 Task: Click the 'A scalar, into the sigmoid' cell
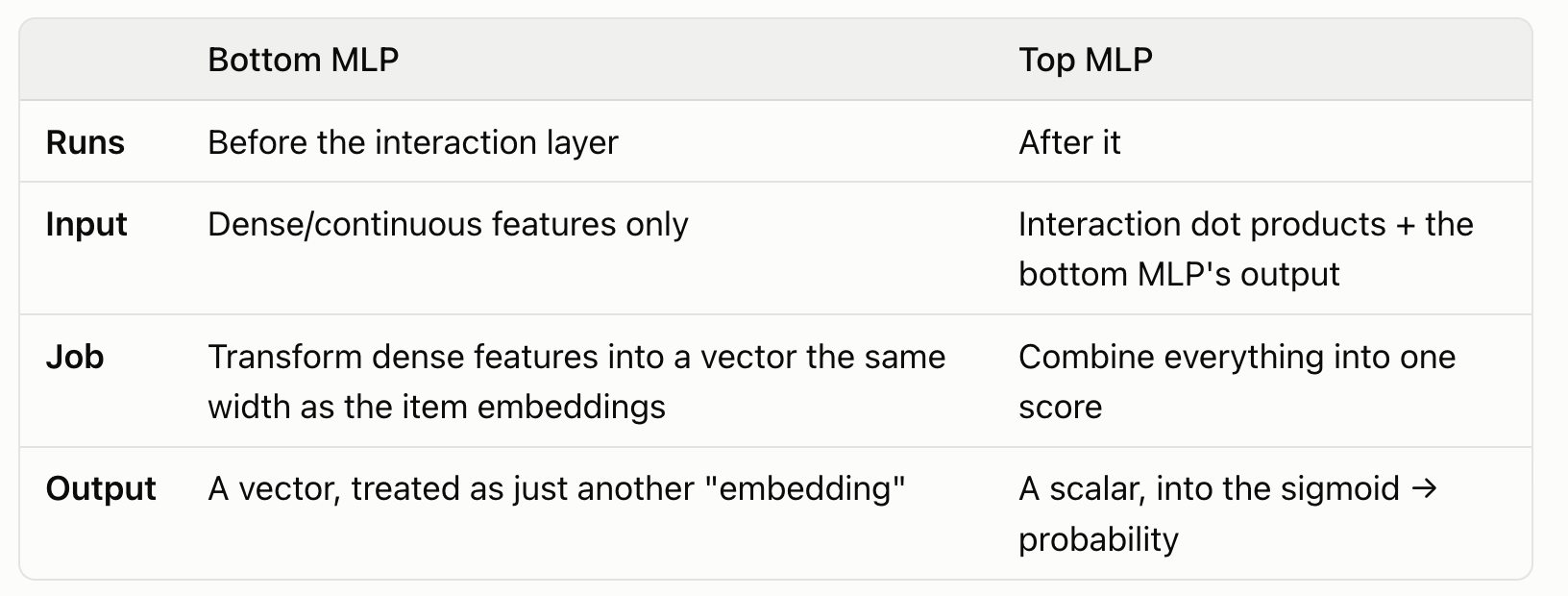pyautogui.click(x=1228, y=513)
